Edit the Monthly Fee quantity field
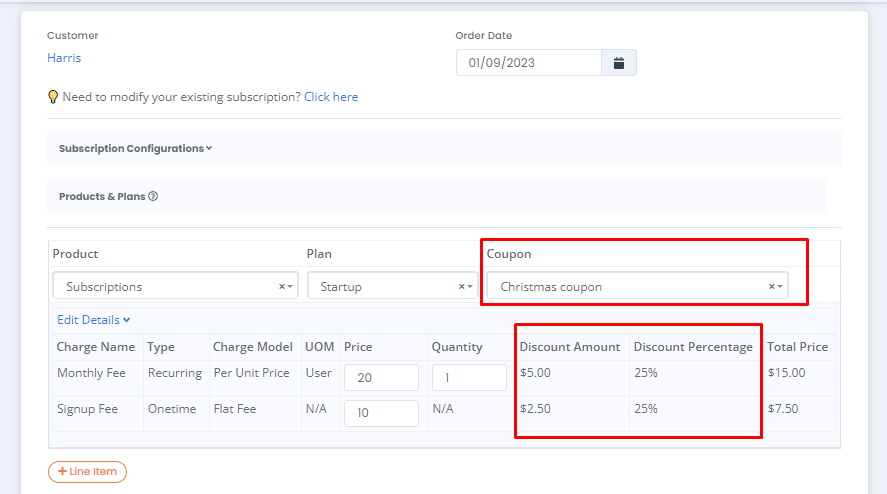887x494 pixels. [x=469, y=377]
